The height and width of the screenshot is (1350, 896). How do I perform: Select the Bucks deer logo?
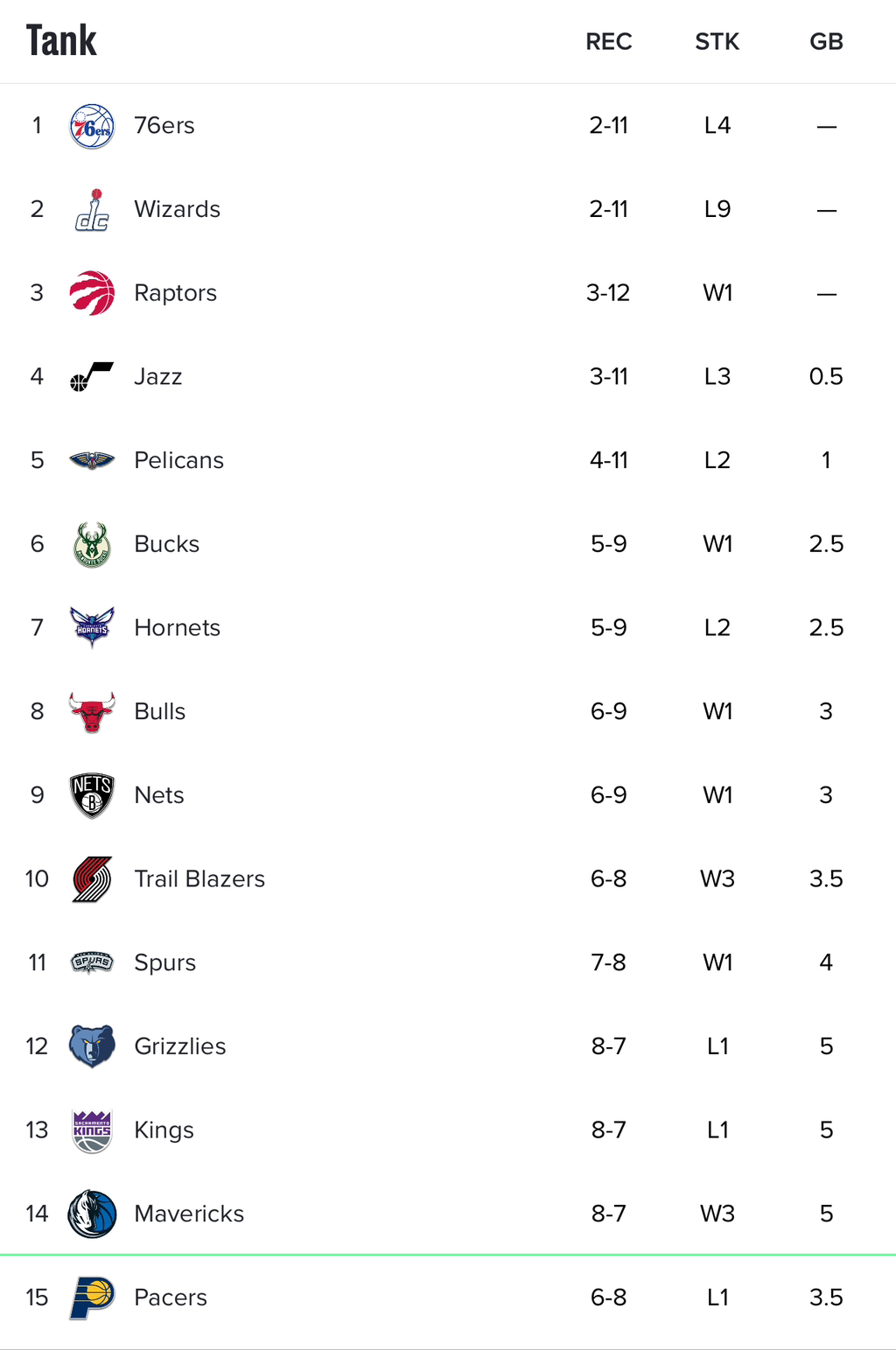tap(92, 544)
